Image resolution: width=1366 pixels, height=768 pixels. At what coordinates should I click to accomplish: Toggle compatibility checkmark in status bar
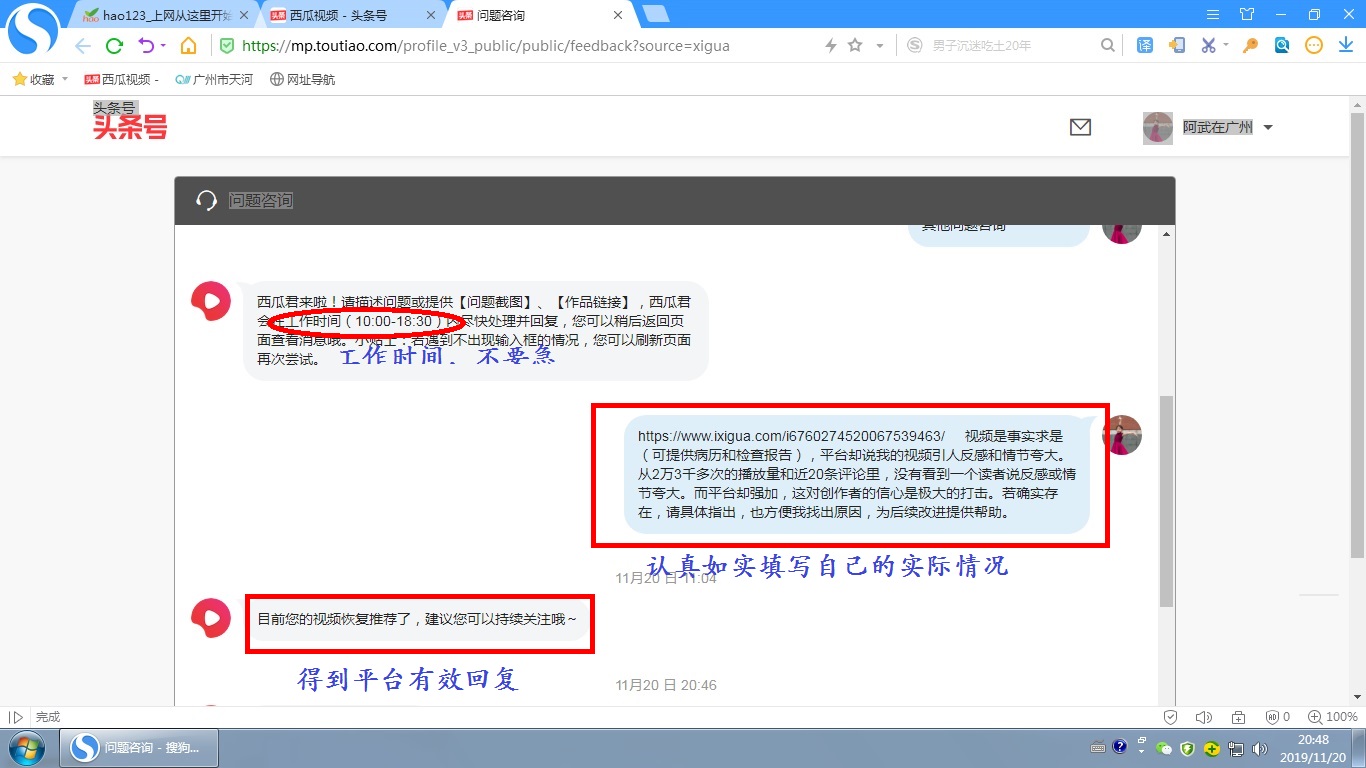(1170, 716)
